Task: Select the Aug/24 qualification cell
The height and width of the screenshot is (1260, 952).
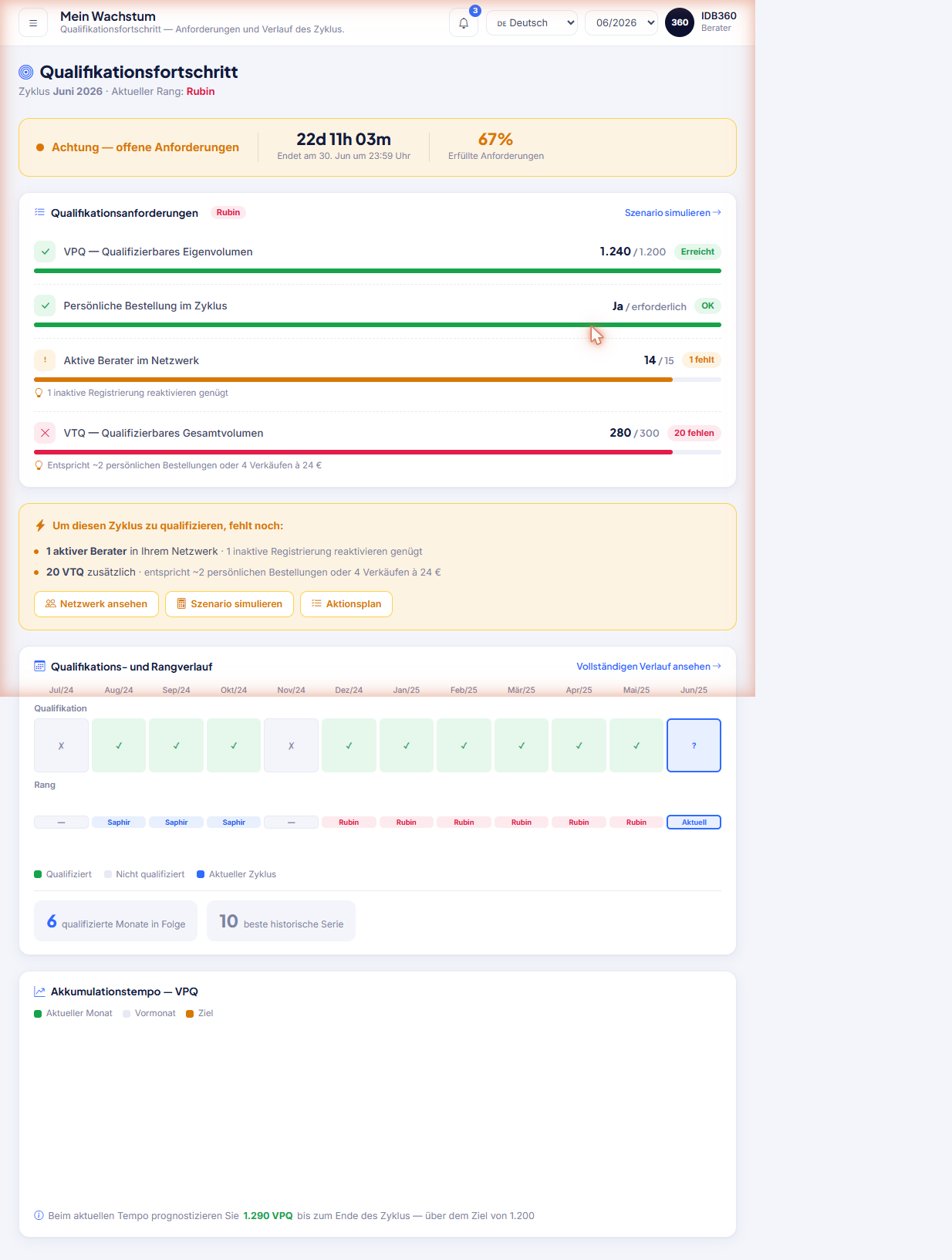Action: (119, 745)
